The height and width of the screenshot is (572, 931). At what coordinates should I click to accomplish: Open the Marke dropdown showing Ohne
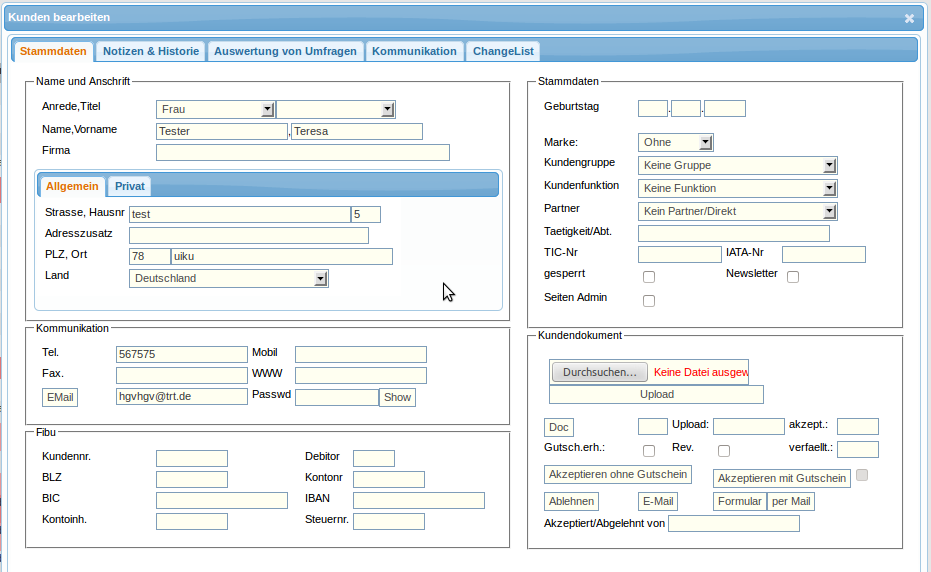[x=675, y=142]
